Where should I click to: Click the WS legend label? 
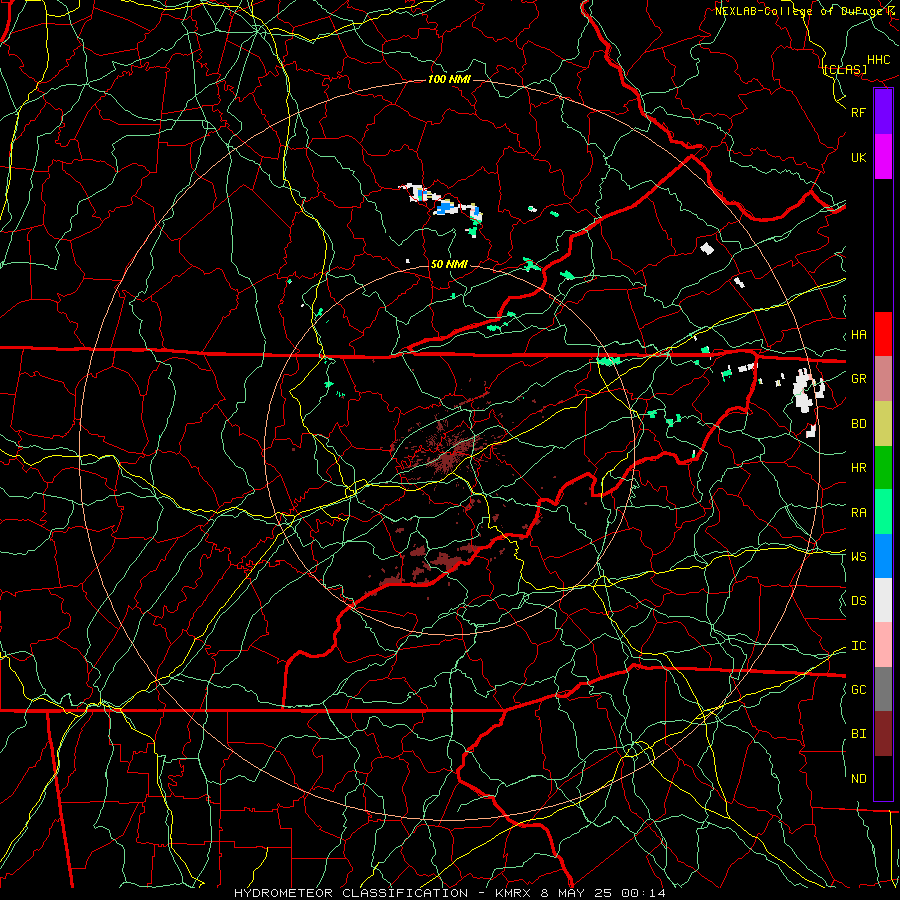click(x=859, y=557)
